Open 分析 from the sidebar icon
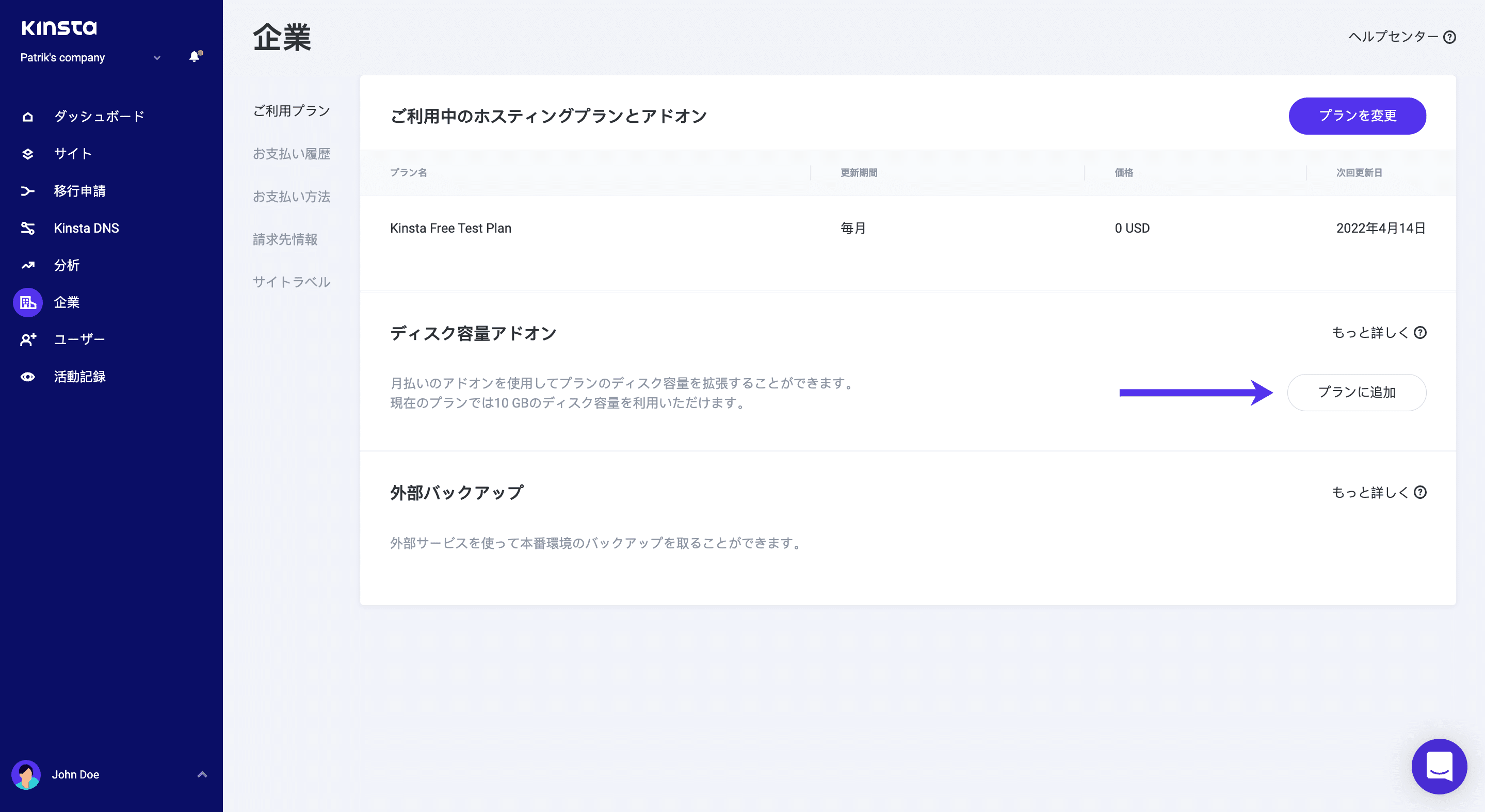Viewport: 1485px width, 812px height. [27, 265]
